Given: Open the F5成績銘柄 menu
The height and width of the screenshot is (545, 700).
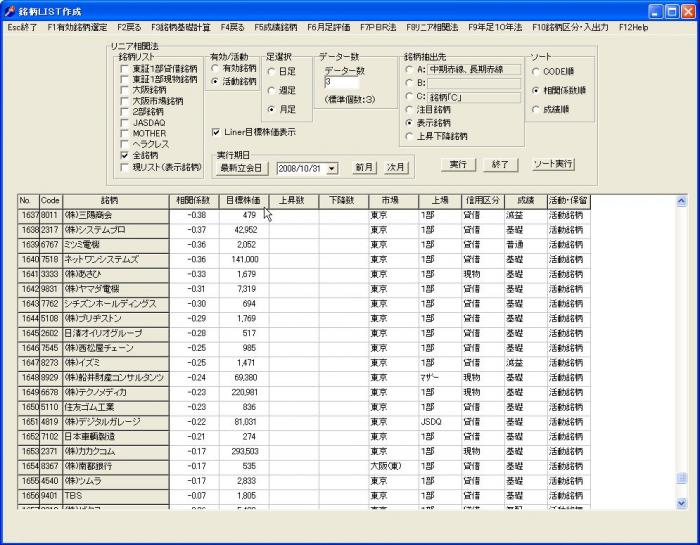Looking at the screenshot, I should [x=275, y=27].
